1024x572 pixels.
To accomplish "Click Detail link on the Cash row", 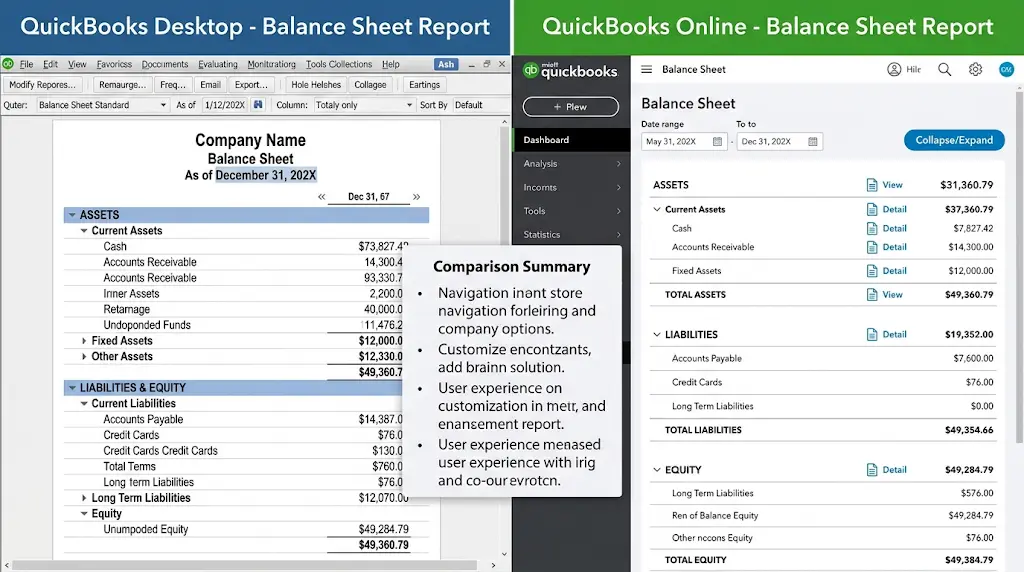I will point(894,229).
